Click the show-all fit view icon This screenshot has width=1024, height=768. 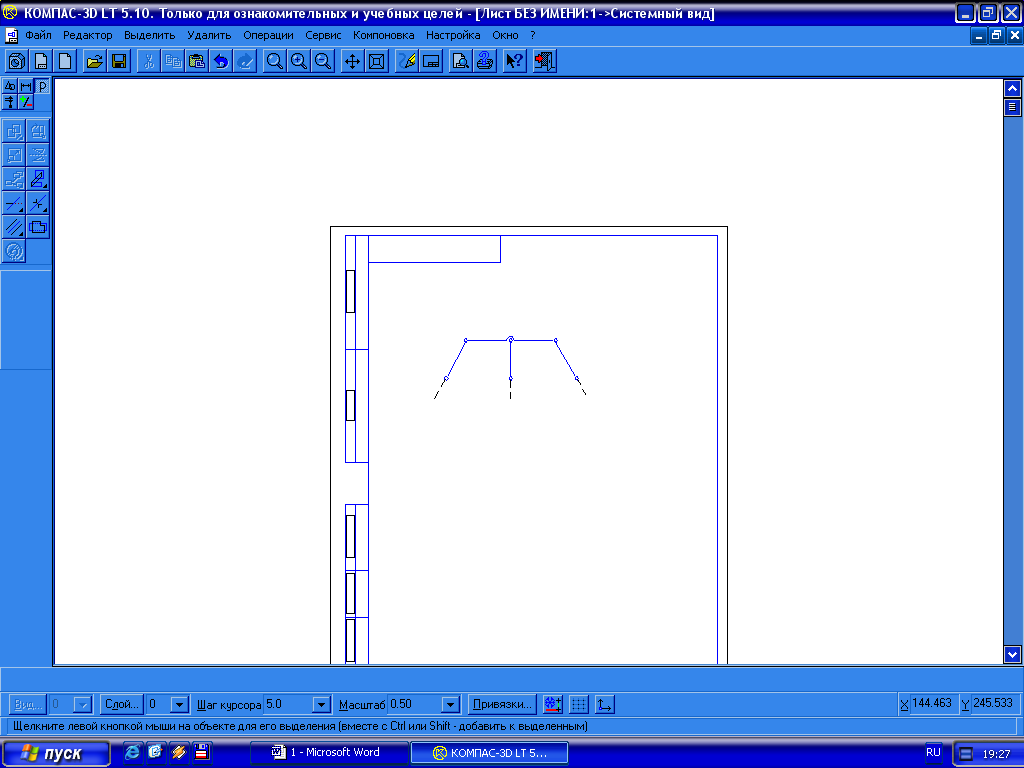(x=377, y=61)
